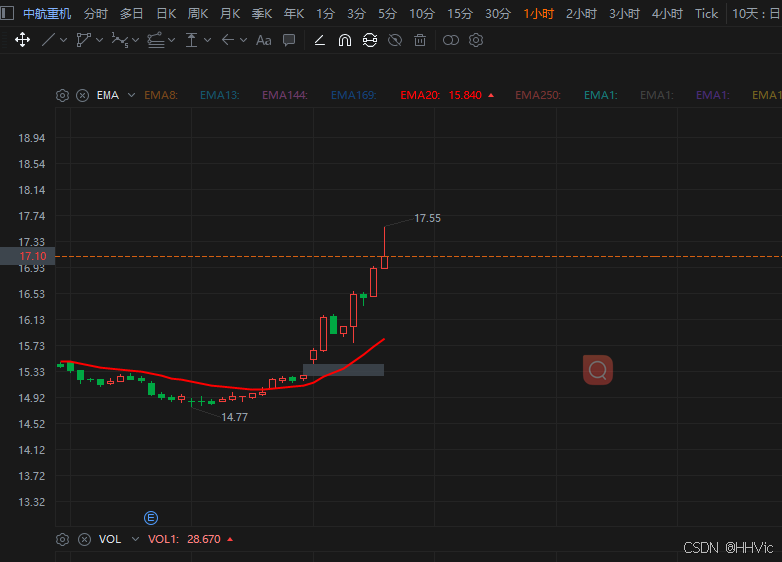Remove the EMA indicator
The height and width of the screenshot is (562, 782).
tap(82, 95)
